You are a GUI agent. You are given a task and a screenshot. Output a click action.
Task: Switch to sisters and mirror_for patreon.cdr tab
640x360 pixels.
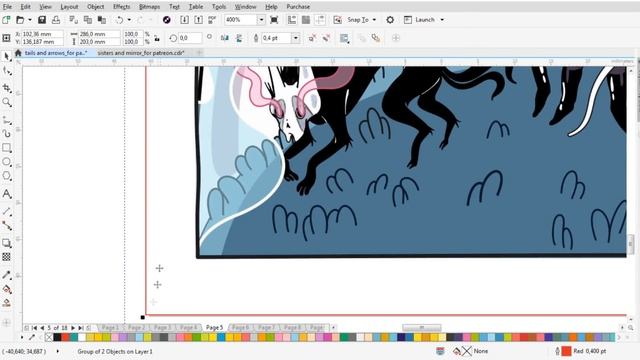(x=141, y=53)
